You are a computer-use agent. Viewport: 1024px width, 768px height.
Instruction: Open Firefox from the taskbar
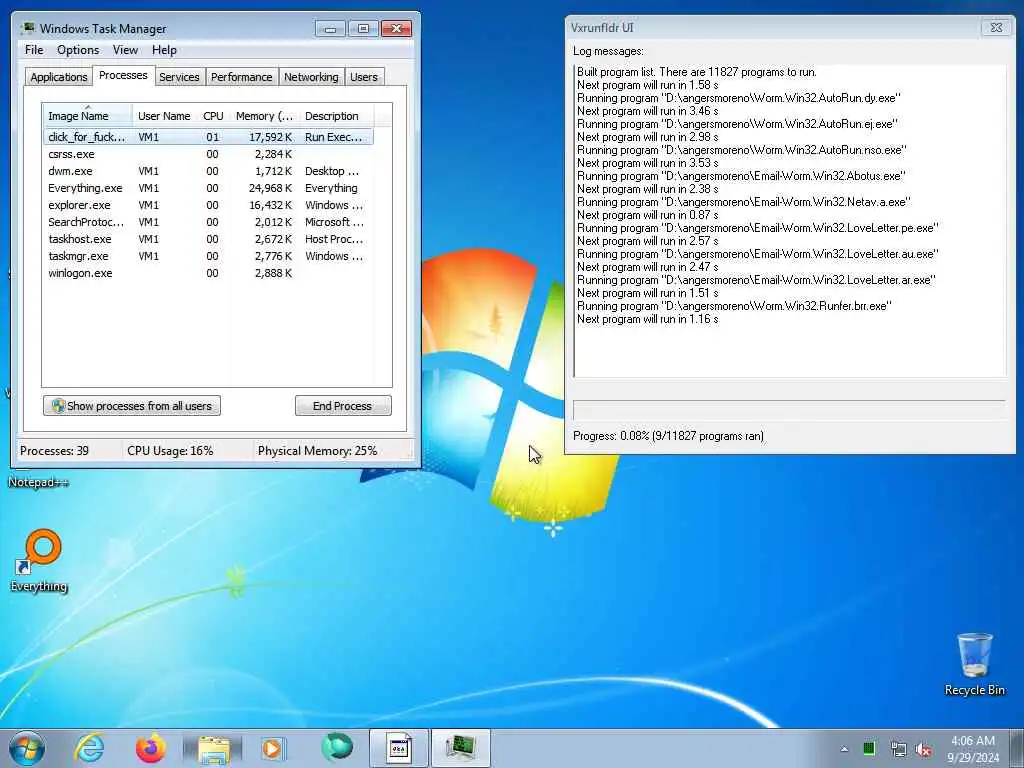(151, 748)
